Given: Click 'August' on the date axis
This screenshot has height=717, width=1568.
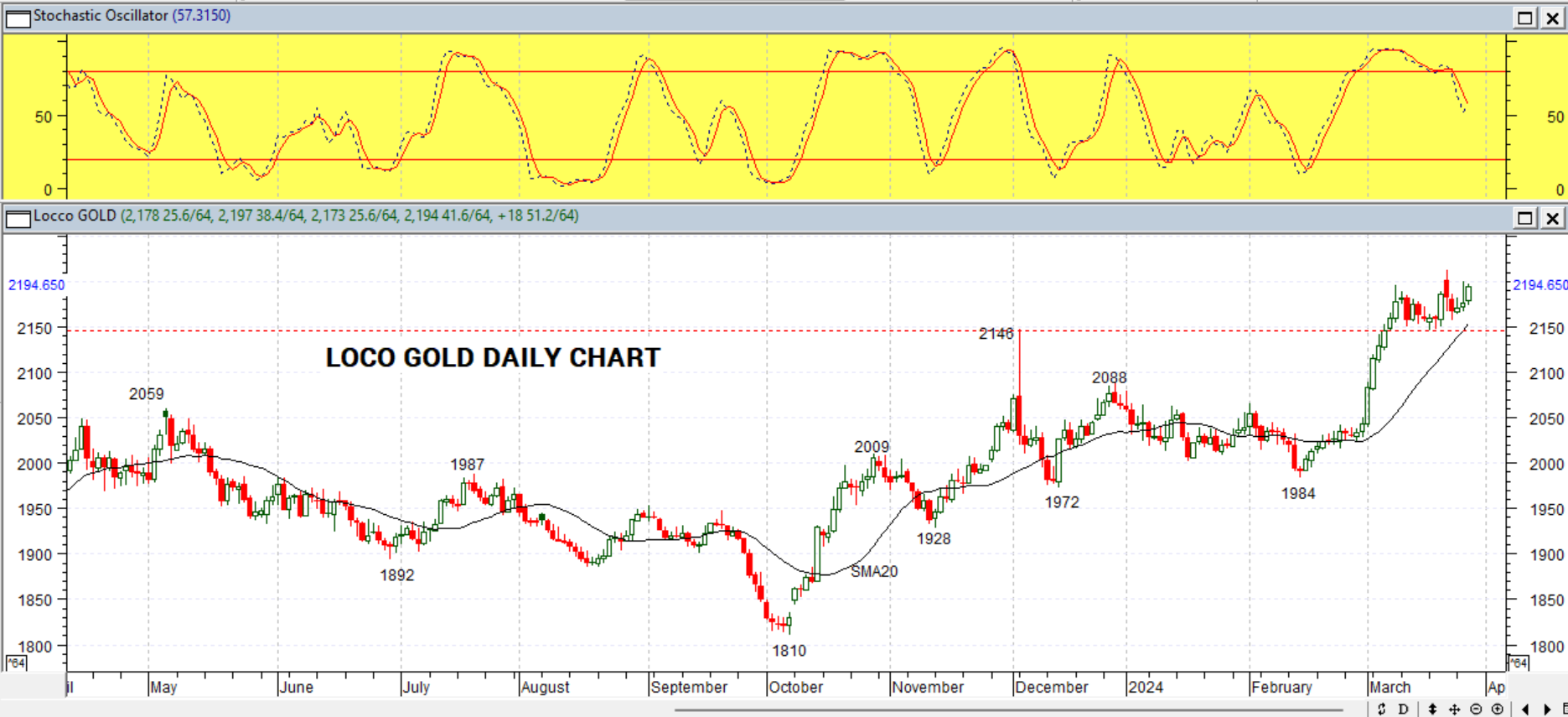Looking at the screenshot, I should tap(546, 688).
